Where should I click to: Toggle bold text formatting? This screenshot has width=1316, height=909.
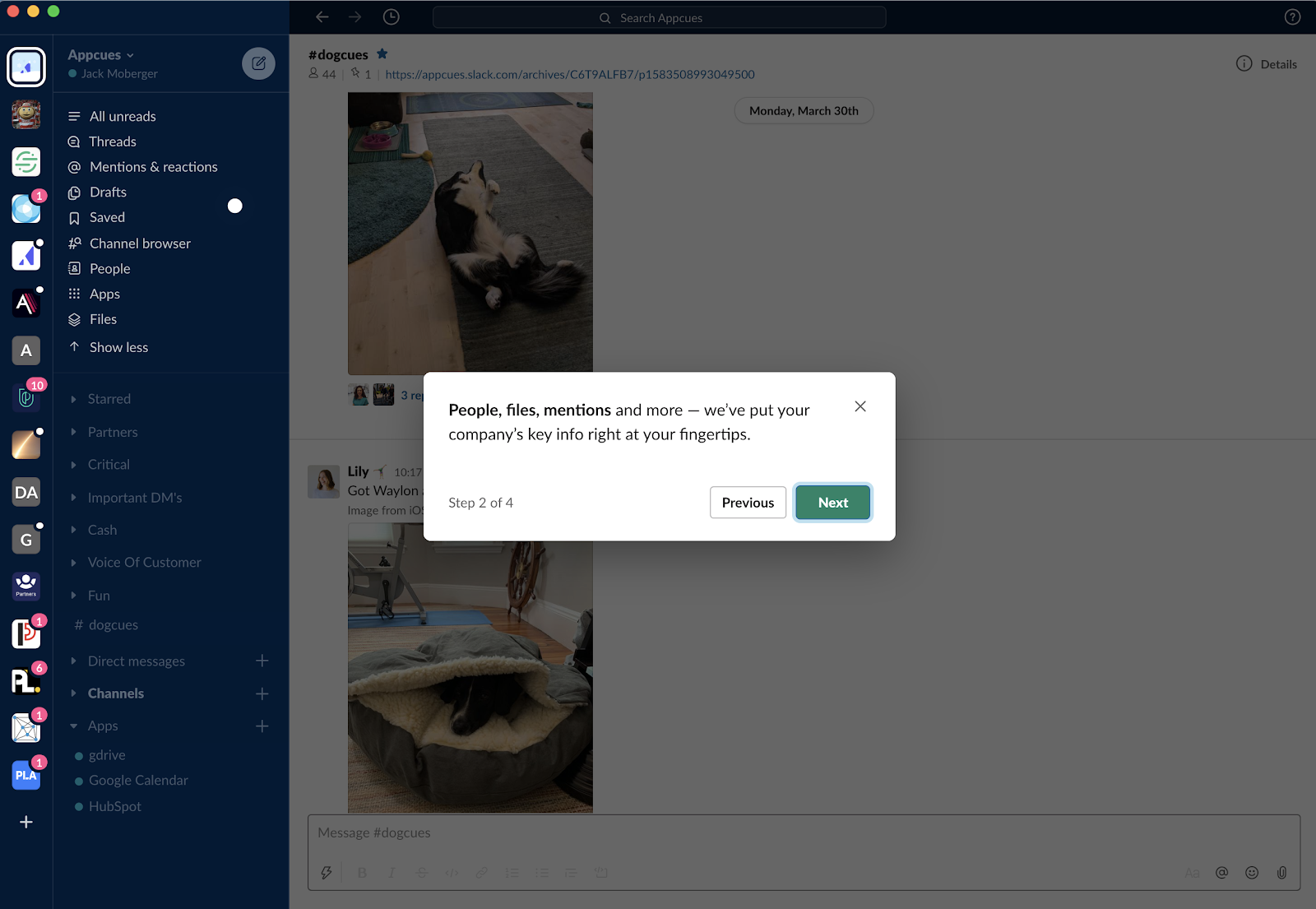point(362,873)
